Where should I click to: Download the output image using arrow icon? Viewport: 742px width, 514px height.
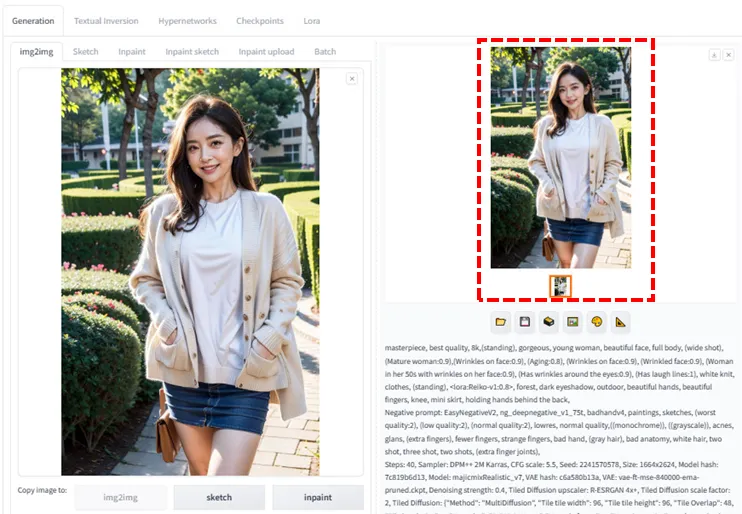[714, 55]
